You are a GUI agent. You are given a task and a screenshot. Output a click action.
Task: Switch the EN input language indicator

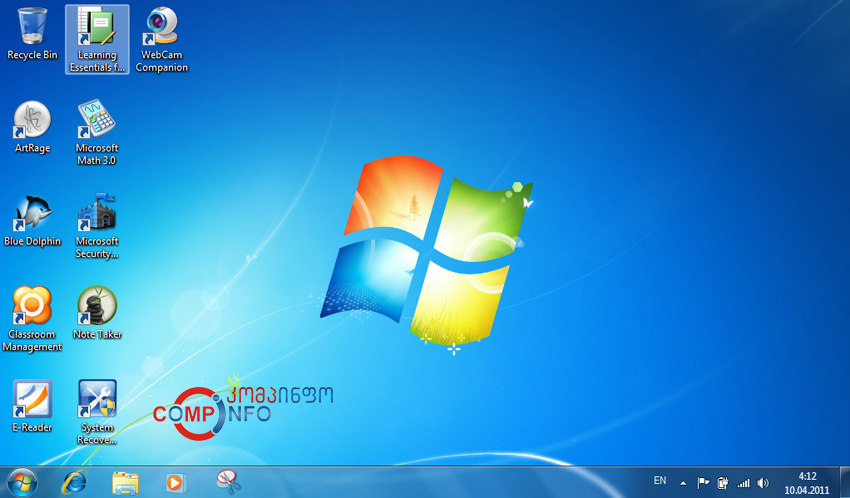[660, 481]
